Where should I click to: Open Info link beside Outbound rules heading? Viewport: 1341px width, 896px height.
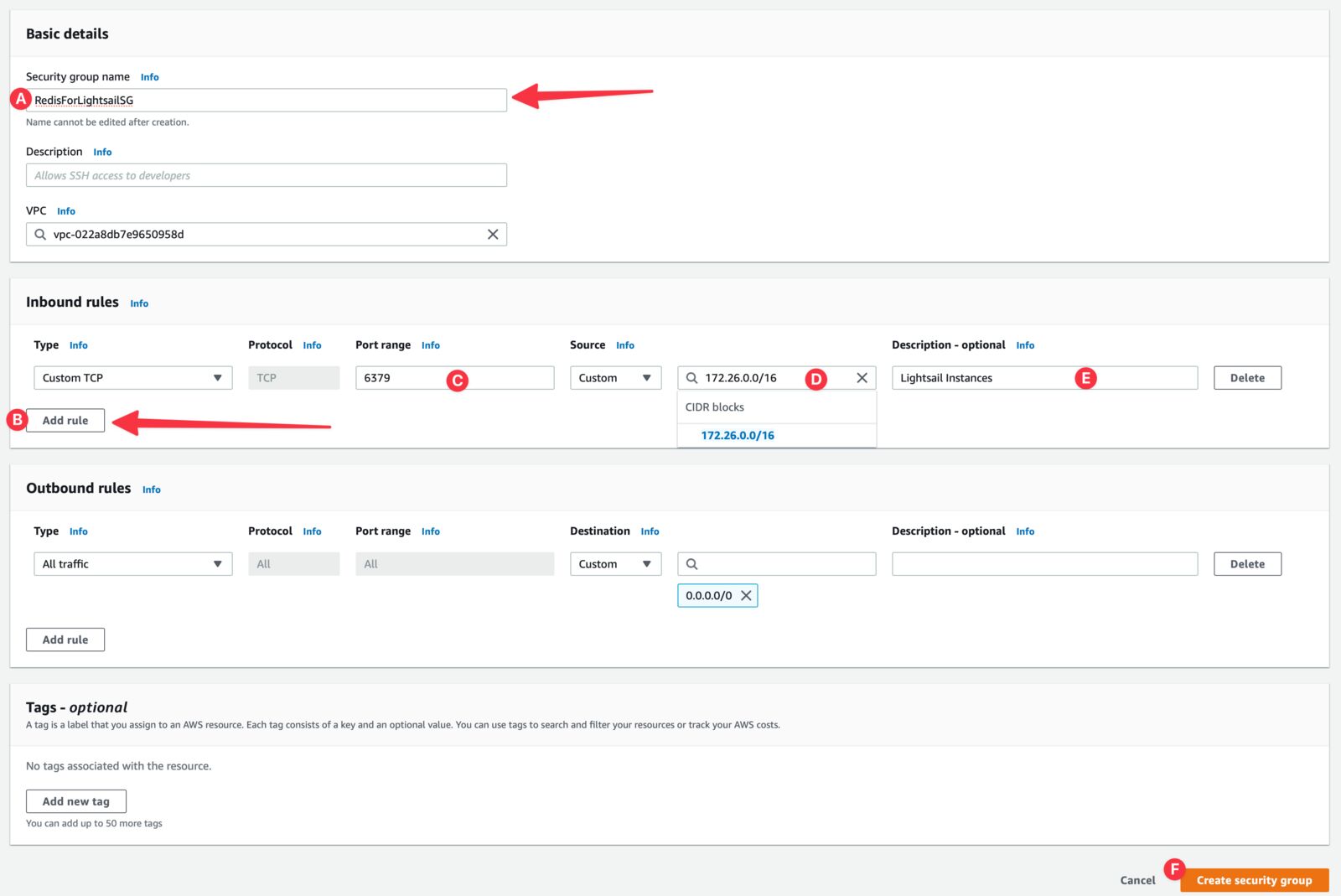tap(151, 489)
